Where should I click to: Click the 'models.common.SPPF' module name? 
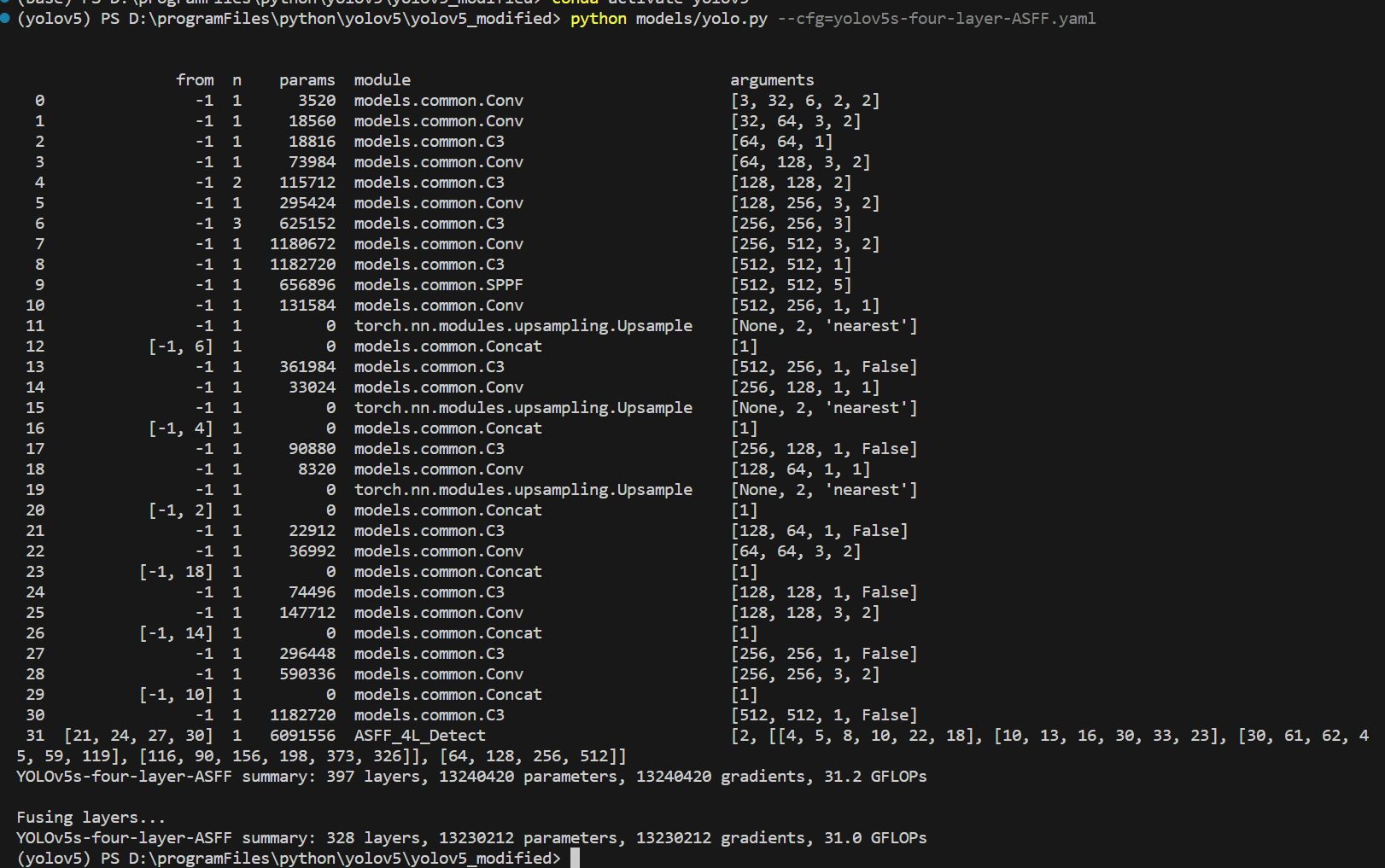pyautogui.click(x=439, y=284)
